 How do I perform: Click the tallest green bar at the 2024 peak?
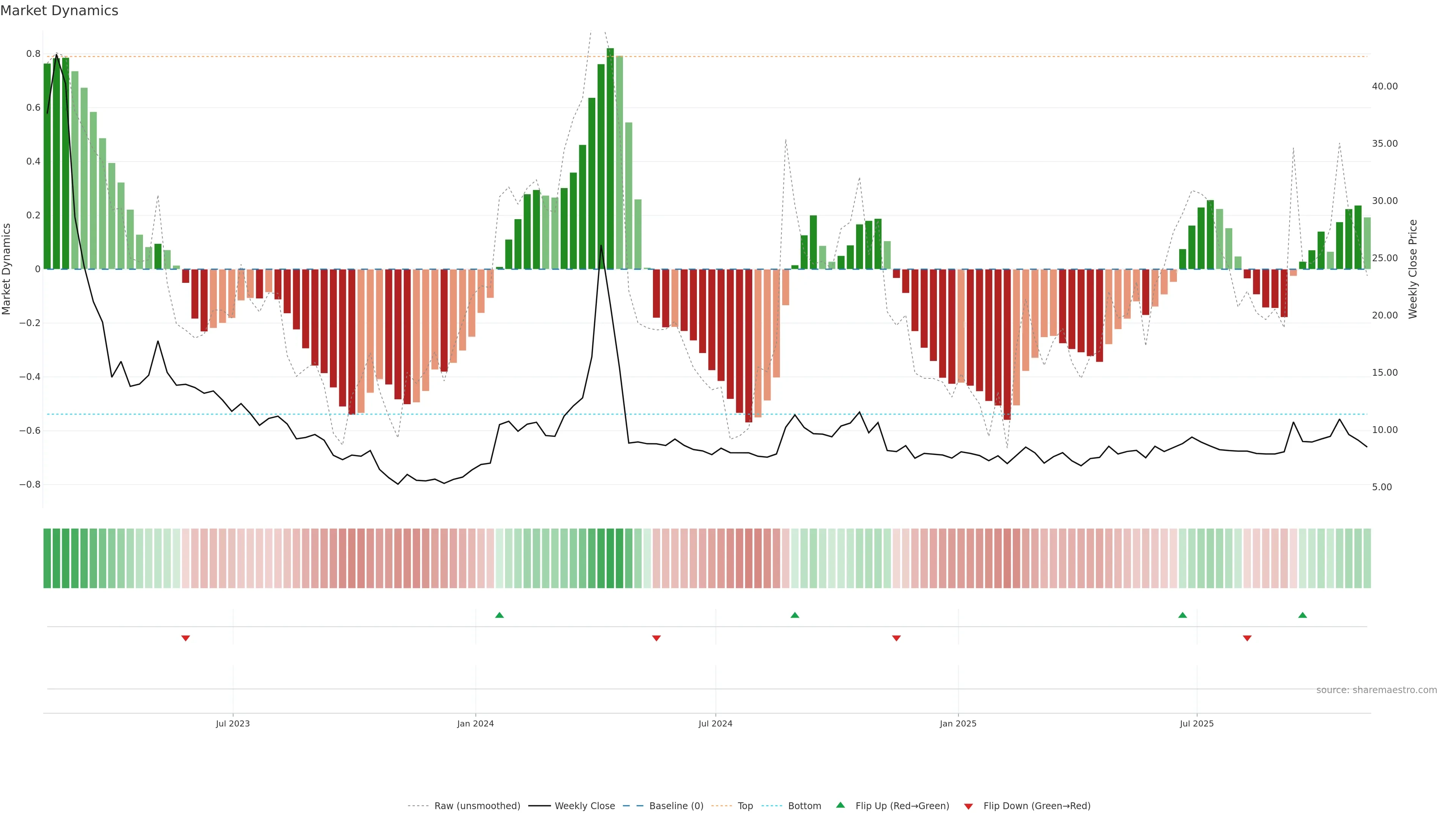[x=610, y=158]
